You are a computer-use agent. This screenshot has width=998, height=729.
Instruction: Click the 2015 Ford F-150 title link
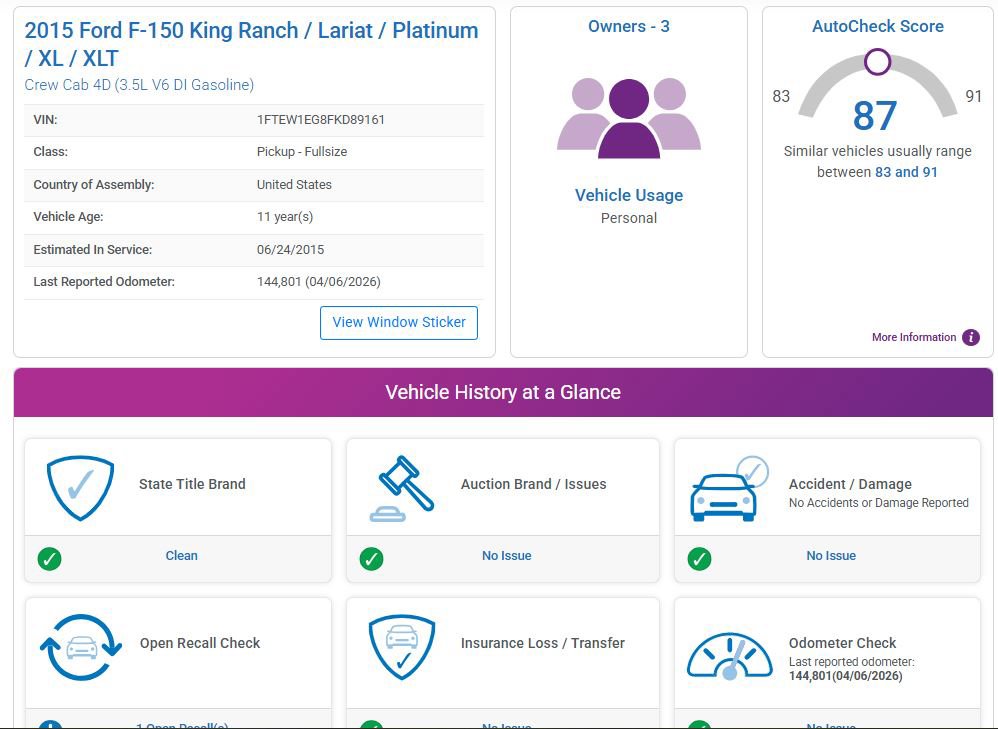coord(251,44)
